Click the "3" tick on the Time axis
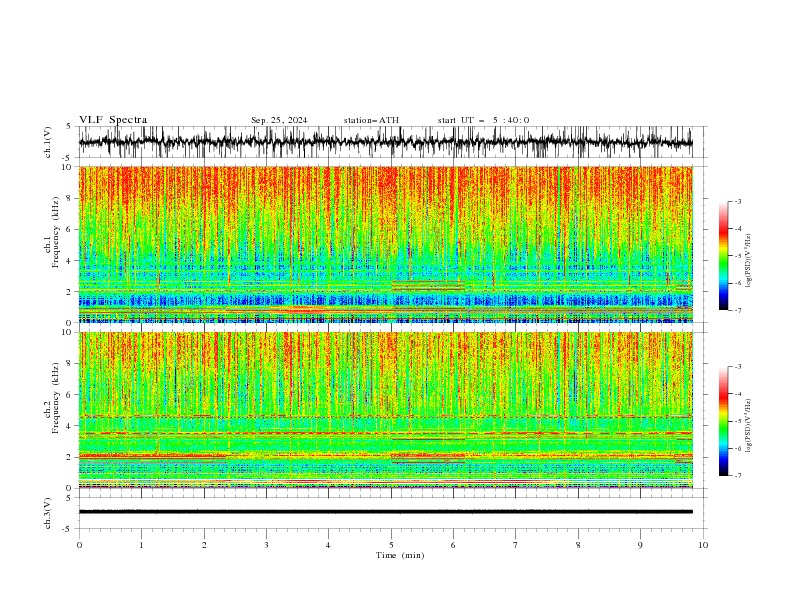Image resolution: width=792 pixels, height=612 pixels. click(x=266, y=545)
